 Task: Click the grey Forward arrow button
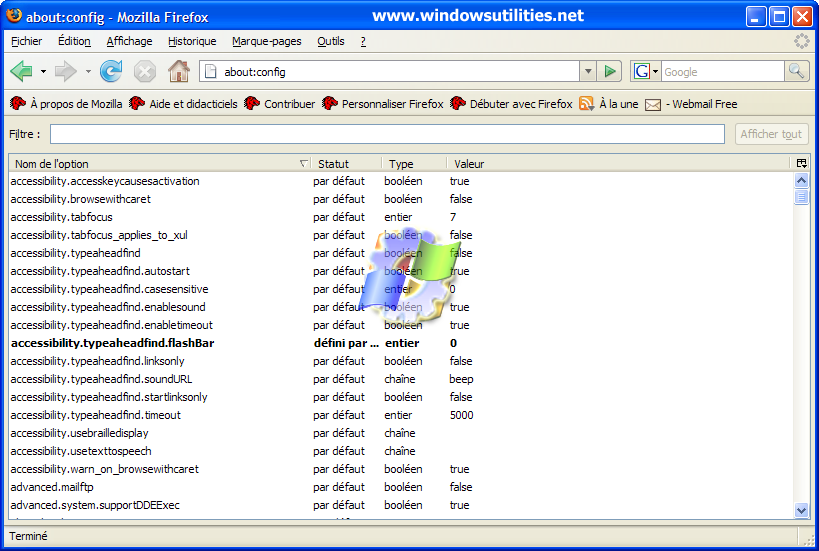pyautogui.click(x=66, y=72)
